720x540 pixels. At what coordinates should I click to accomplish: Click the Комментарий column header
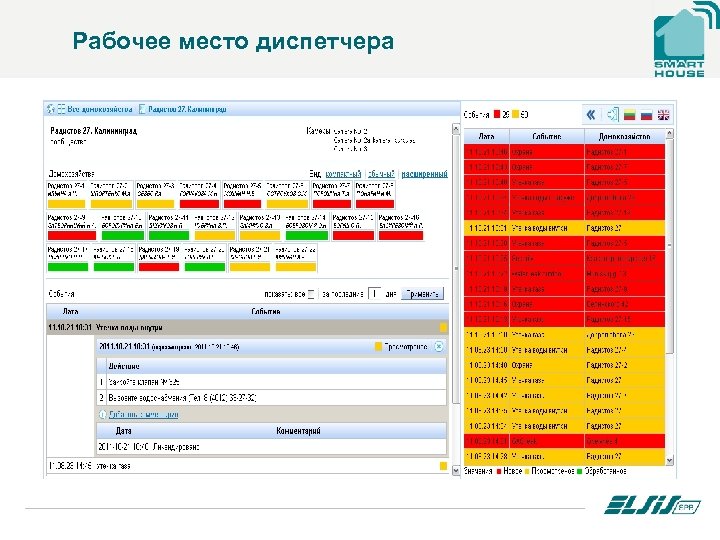[298, 431]
